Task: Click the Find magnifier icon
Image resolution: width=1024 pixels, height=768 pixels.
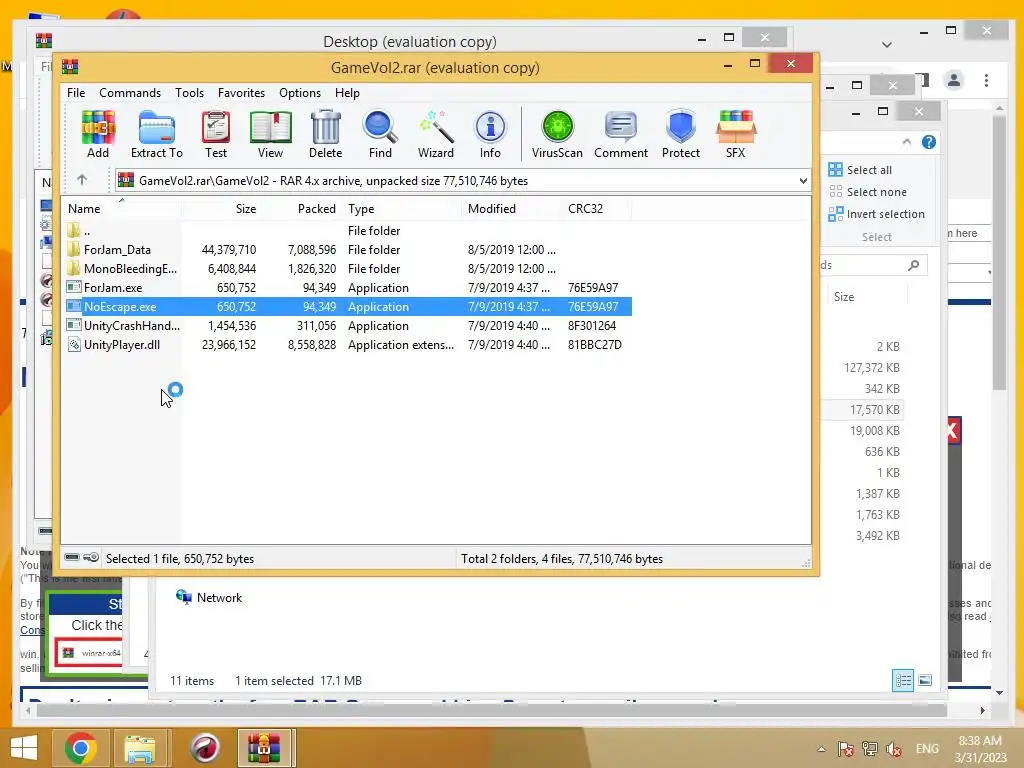Action: (x=380, y=133)
